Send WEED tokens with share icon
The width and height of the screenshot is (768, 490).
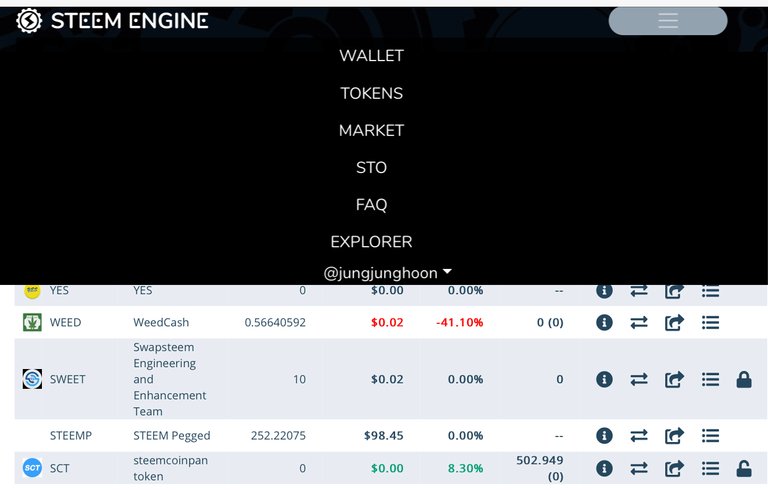[674, 322]
